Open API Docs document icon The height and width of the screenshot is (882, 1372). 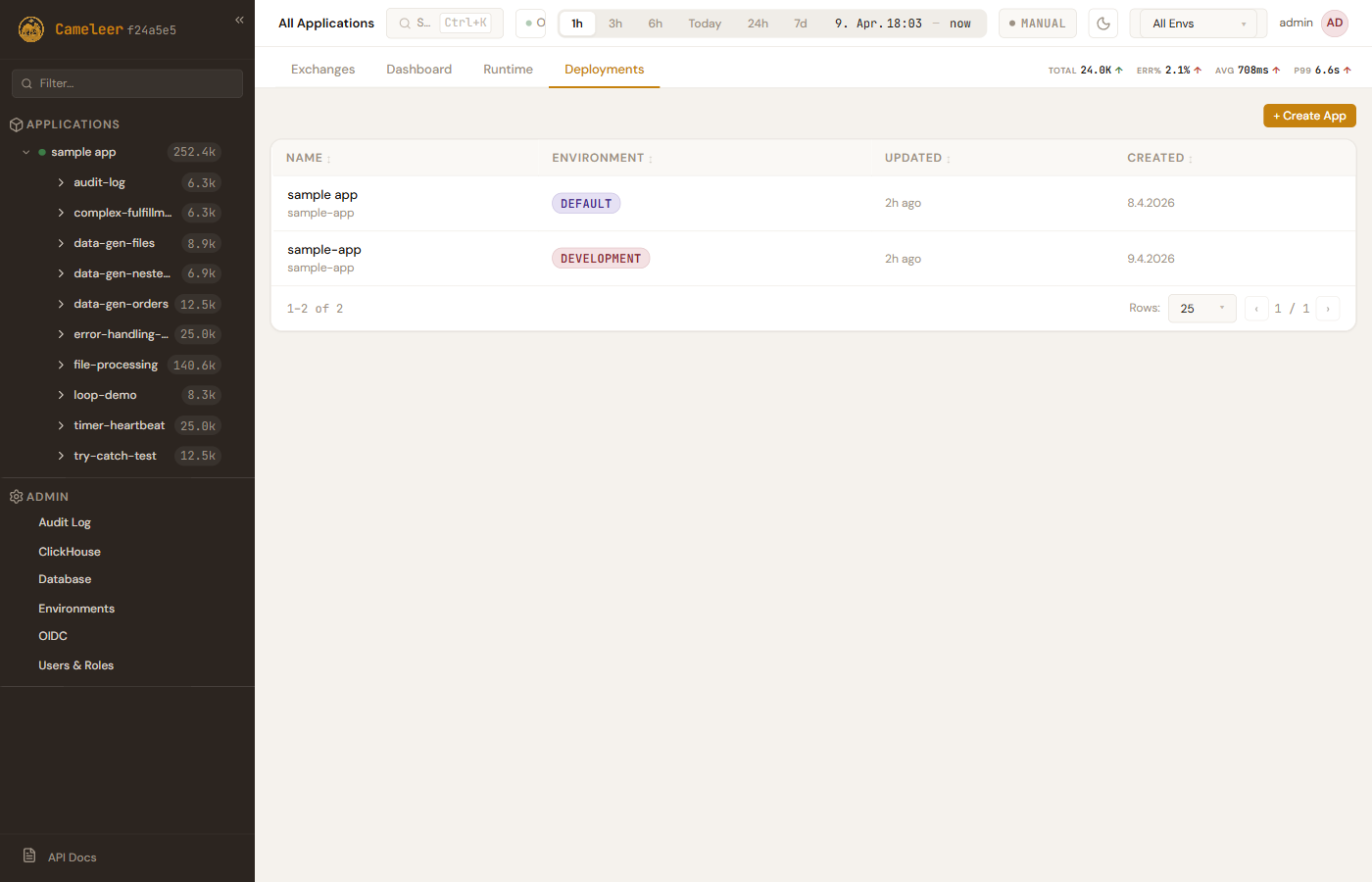click(29, 856)
